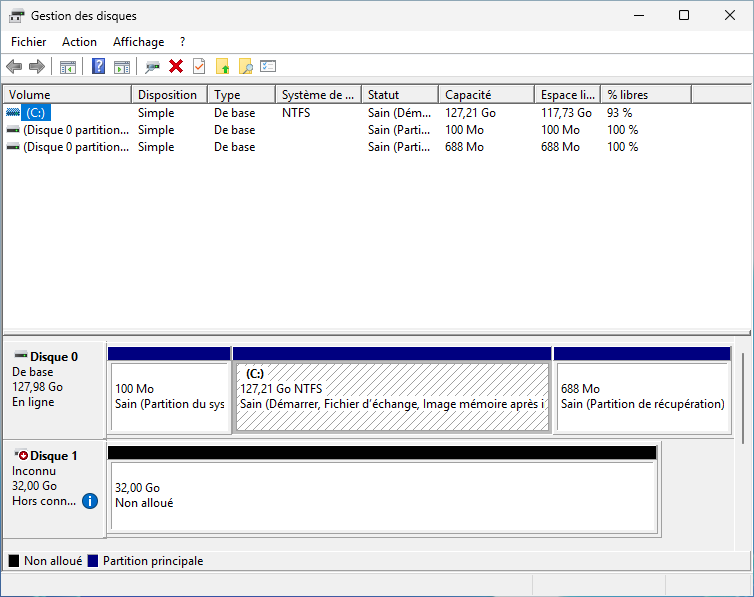Click the magnifier search folder icon

click(245, 67)
